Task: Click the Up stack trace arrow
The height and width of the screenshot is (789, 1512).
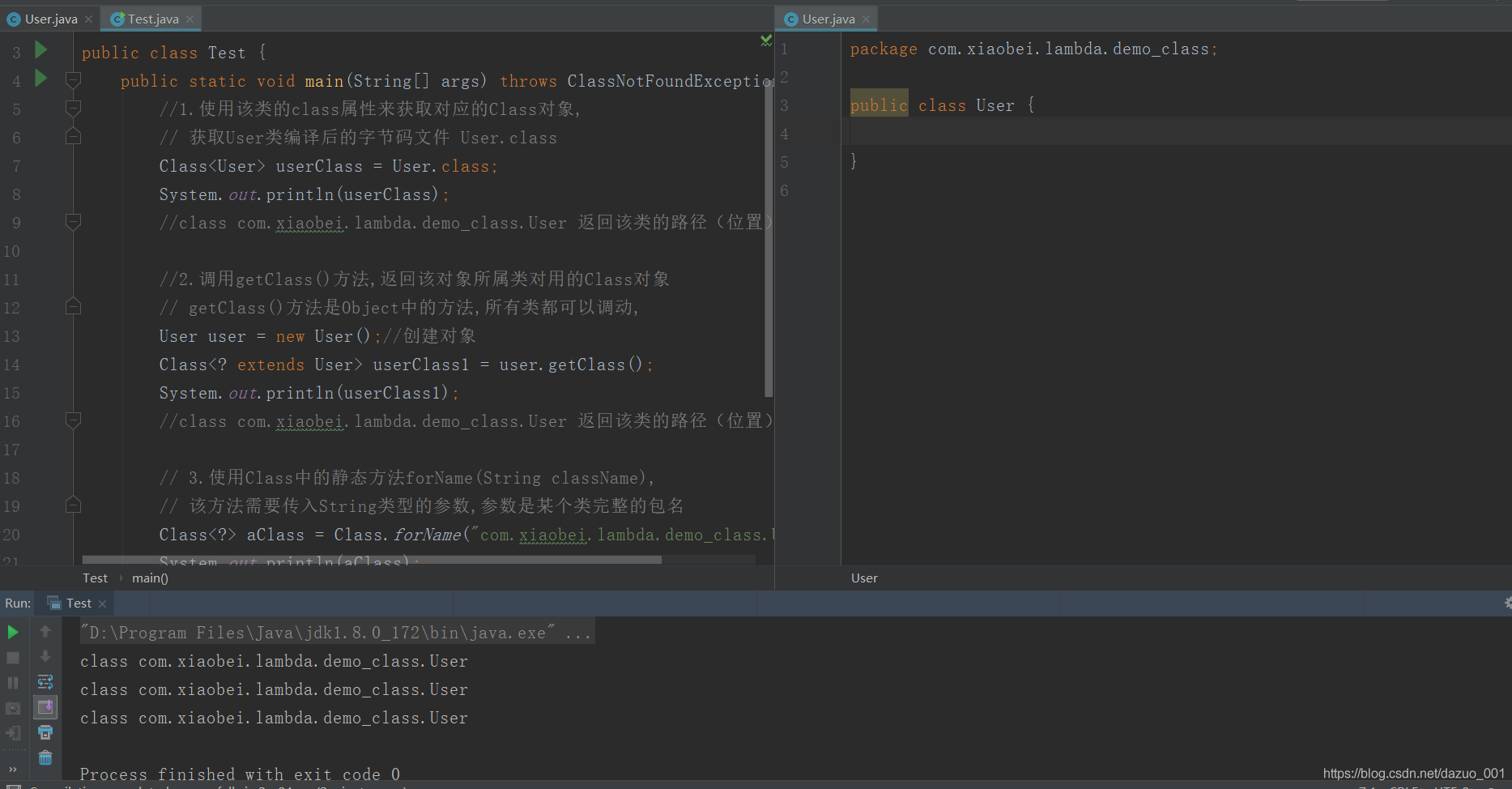Action: [x=45, y=632]
